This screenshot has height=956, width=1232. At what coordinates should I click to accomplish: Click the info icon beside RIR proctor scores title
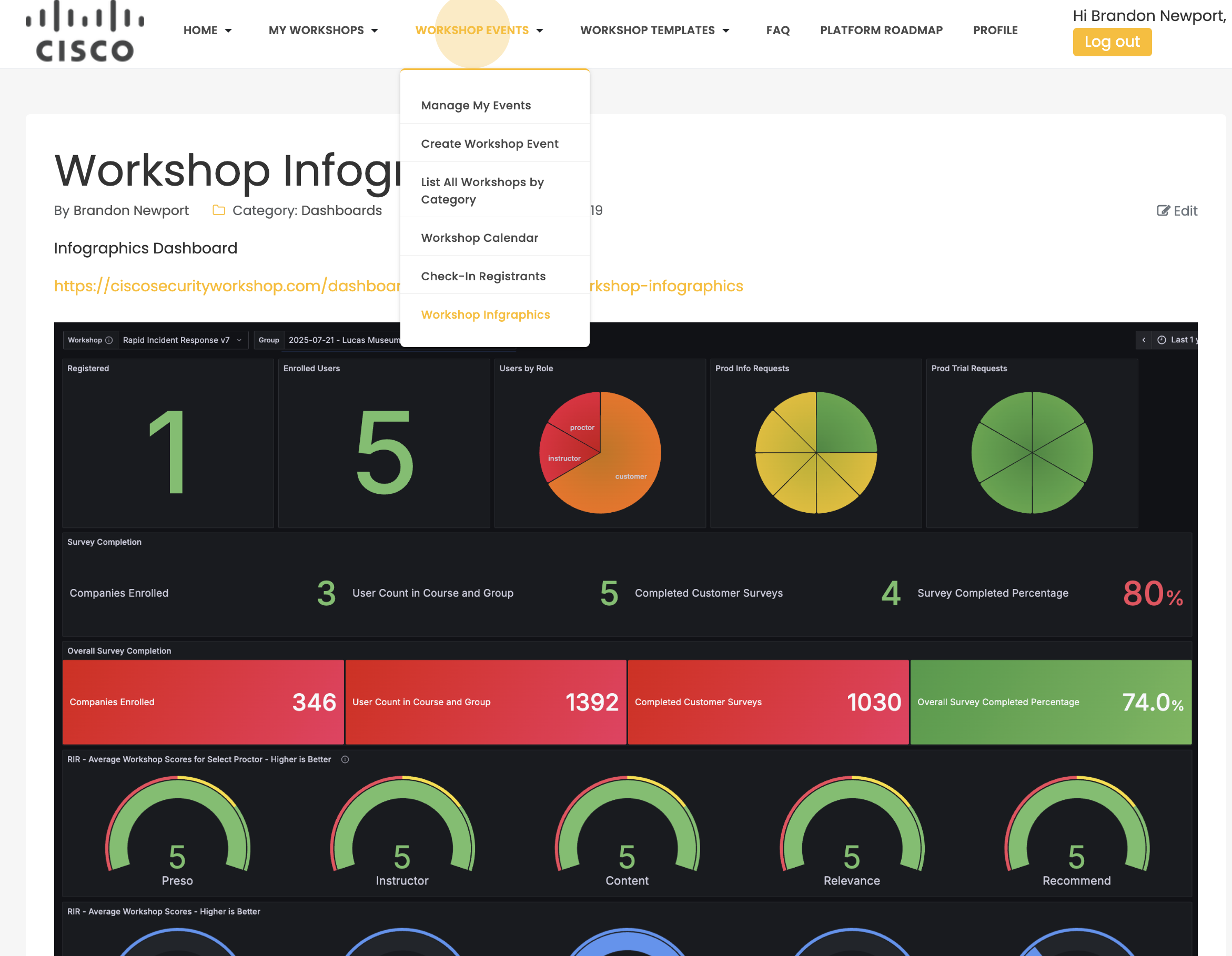pos(345,759)
